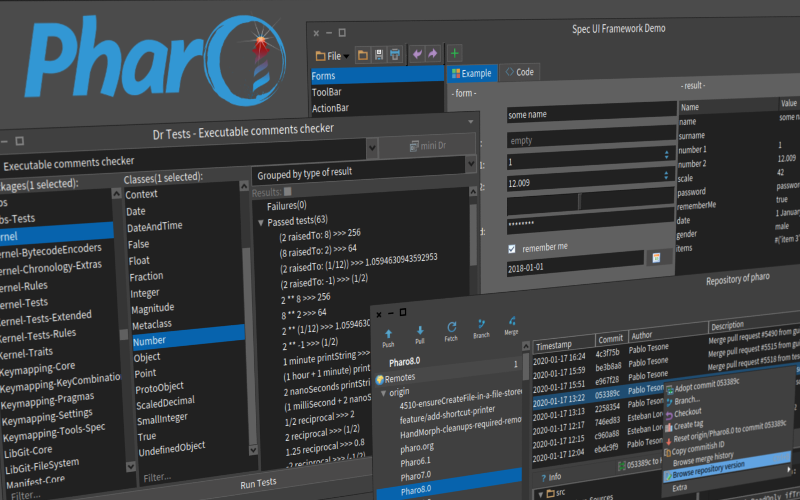Viewport: 800px width, 500px height.
Task: Click the open folder icon in Spec demo toolbar
Action: [363, 55]
